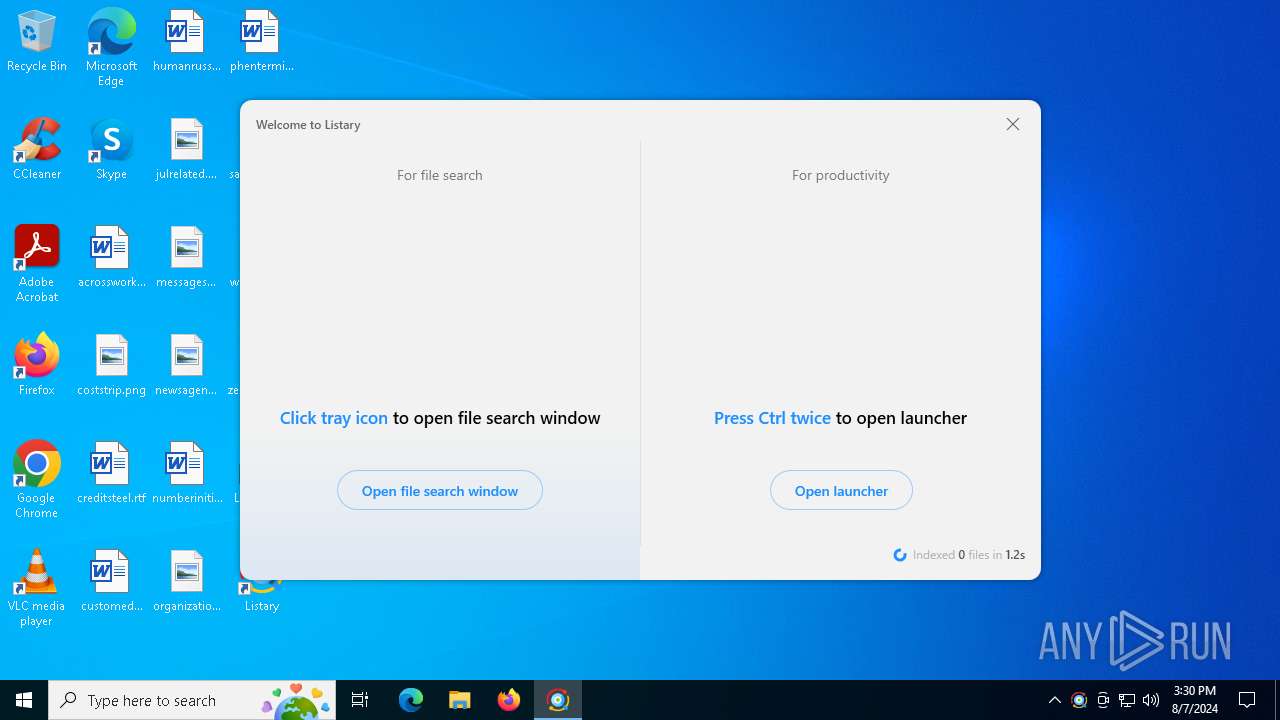
Task: Select organizatio image file on desktop
Action: [186, 582]
